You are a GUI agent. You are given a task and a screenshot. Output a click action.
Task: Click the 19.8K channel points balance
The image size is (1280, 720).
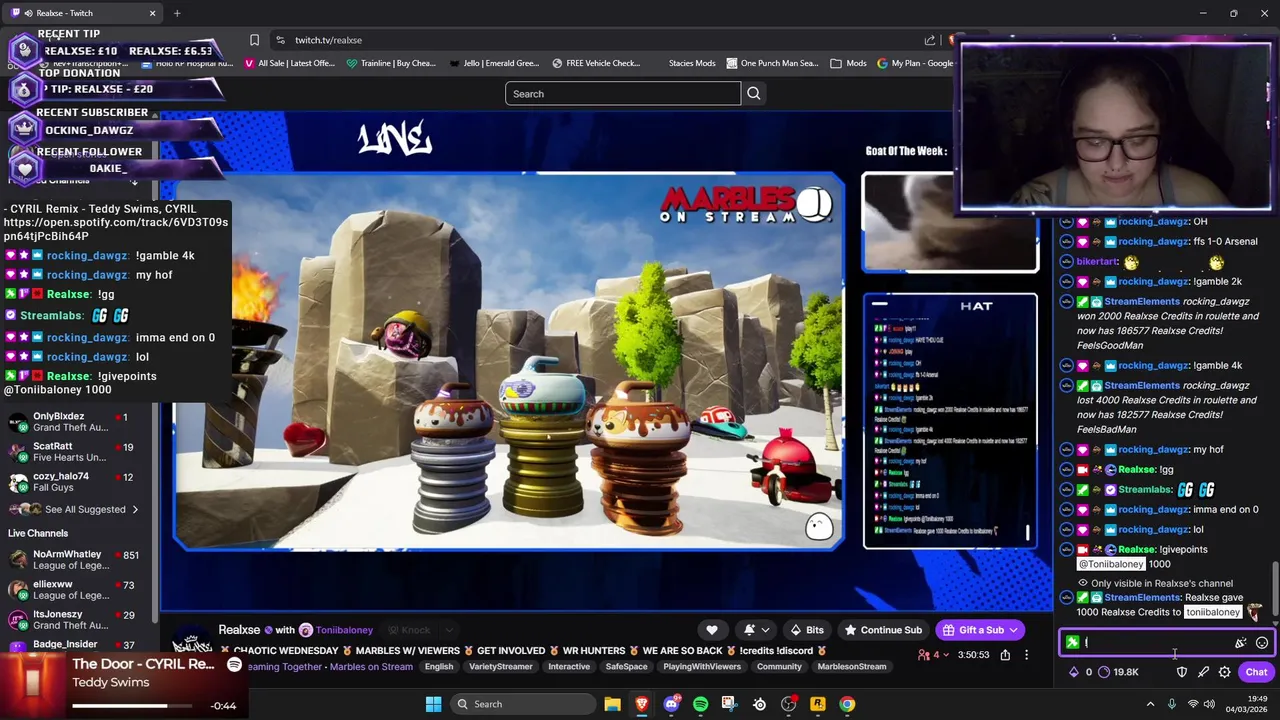[1118, 672]
